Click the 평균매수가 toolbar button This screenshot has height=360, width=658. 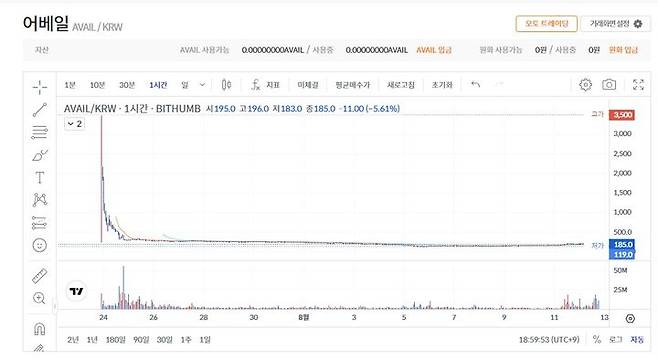(352, 85)
